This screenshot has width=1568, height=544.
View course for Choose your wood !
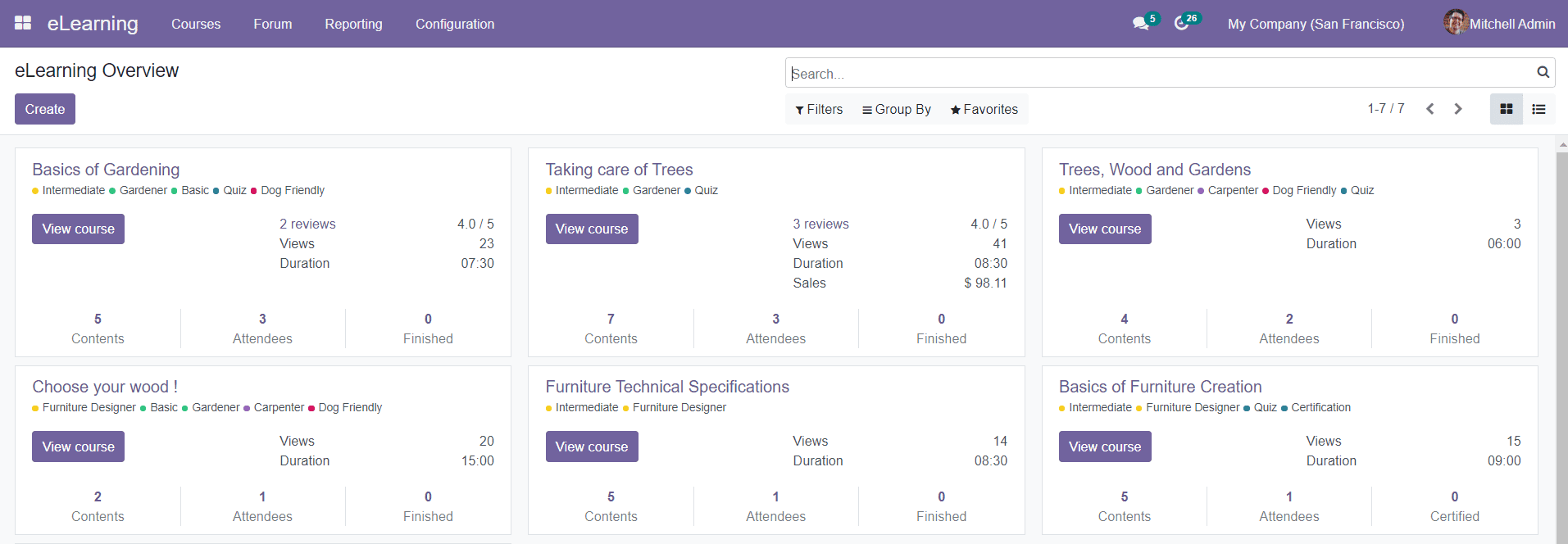click(78, 447)
